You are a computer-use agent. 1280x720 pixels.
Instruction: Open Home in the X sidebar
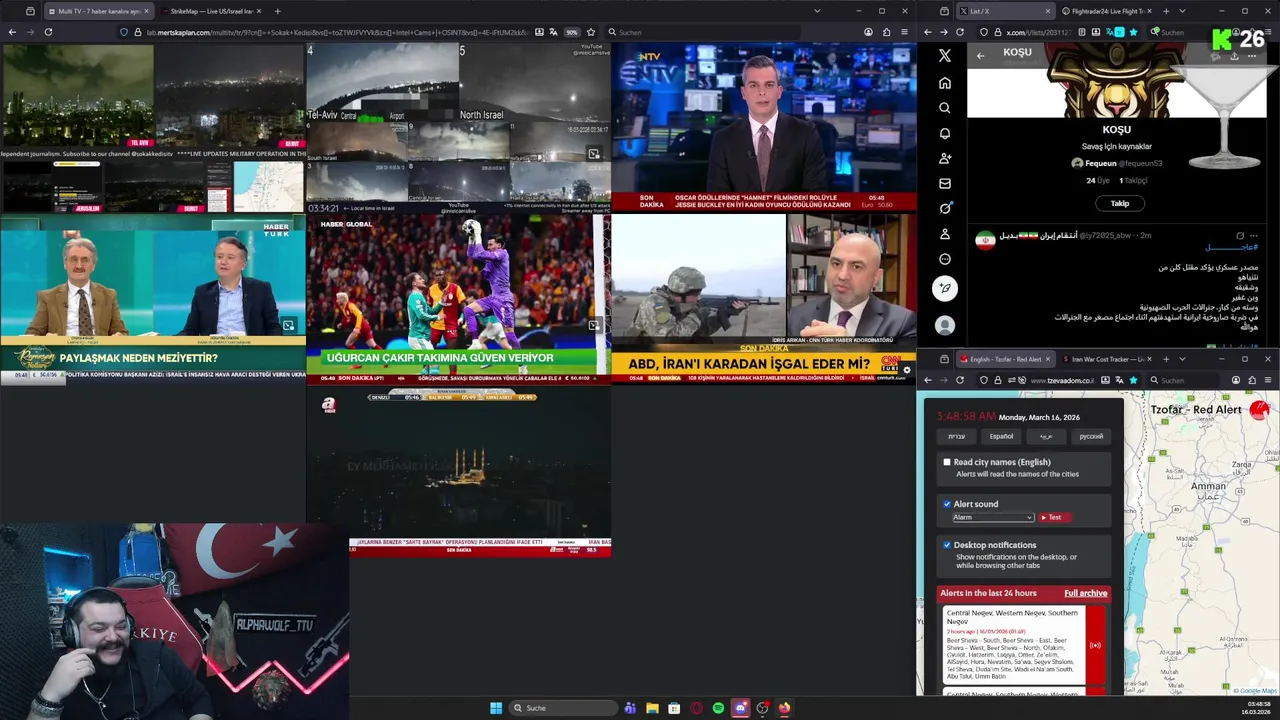[945, 83]
